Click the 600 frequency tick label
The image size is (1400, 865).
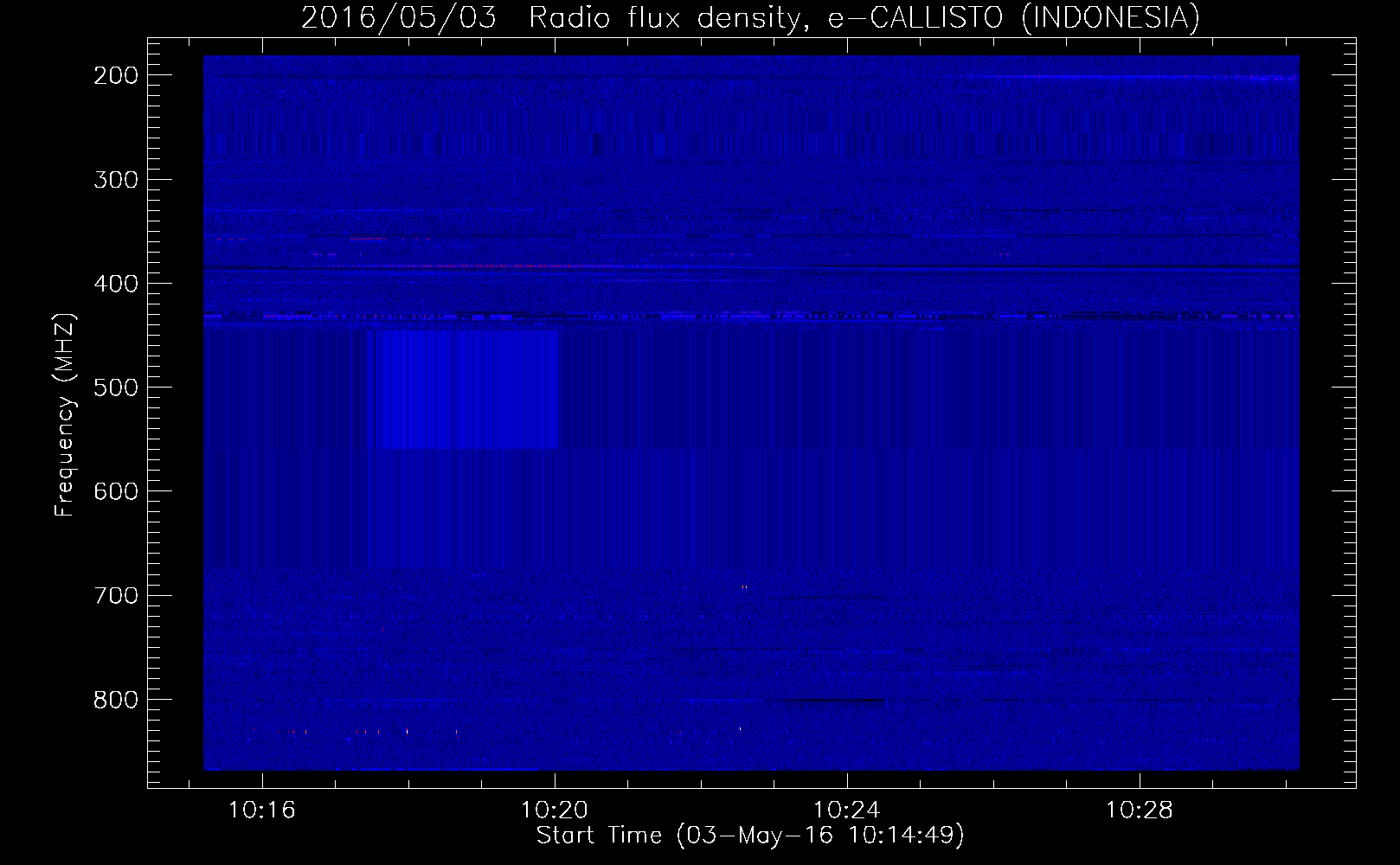[116, 491]
